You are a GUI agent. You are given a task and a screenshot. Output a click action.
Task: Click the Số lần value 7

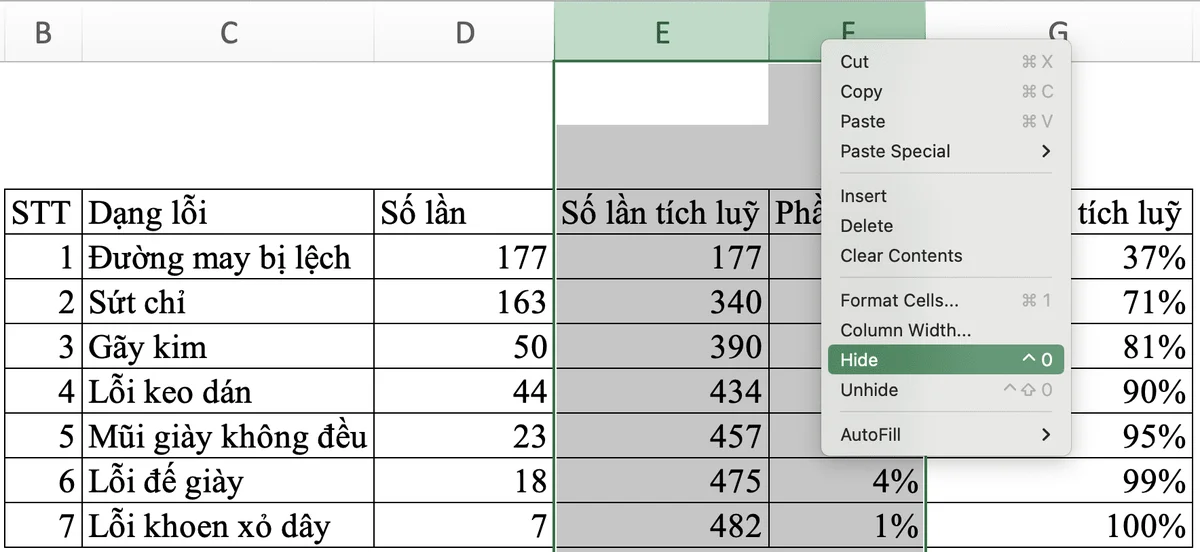(x=464, y=526)
